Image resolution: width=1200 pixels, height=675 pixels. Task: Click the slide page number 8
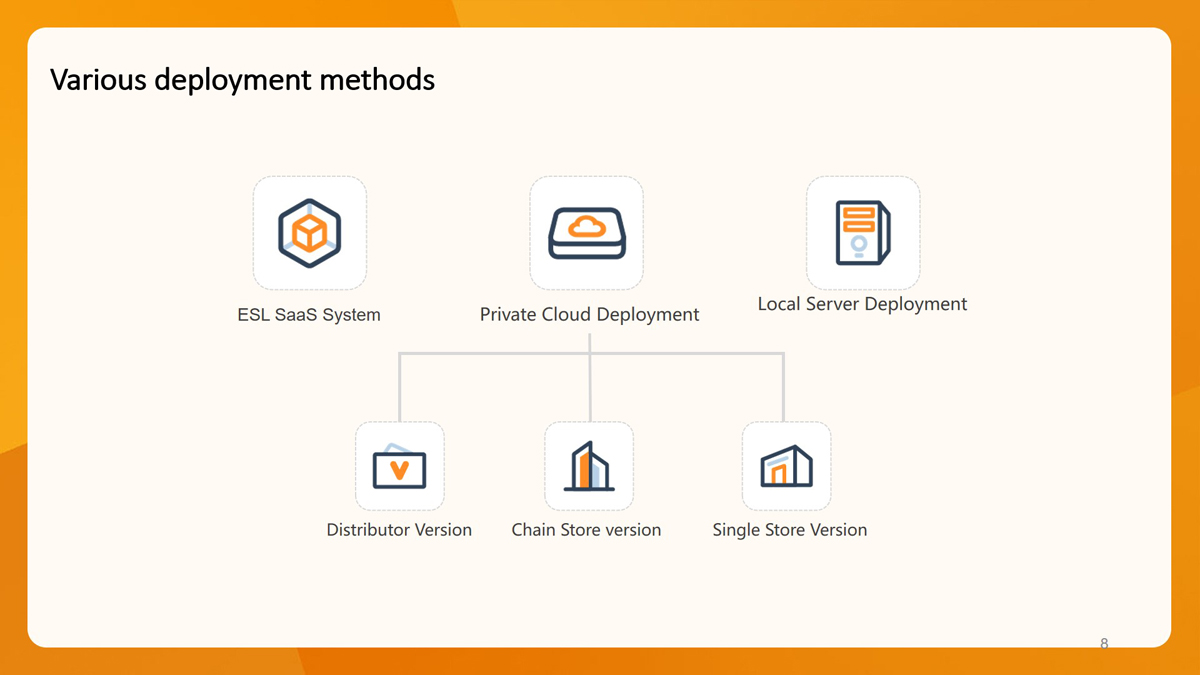coord(1104,643)
